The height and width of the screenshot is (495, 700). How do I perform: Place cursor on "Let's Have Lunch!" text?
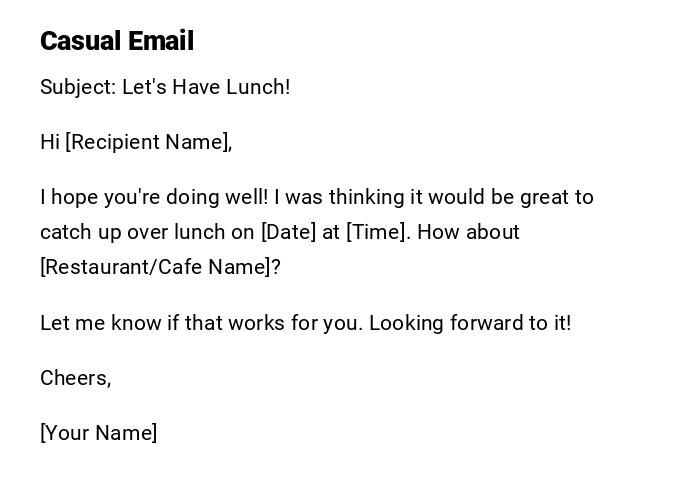206,87
